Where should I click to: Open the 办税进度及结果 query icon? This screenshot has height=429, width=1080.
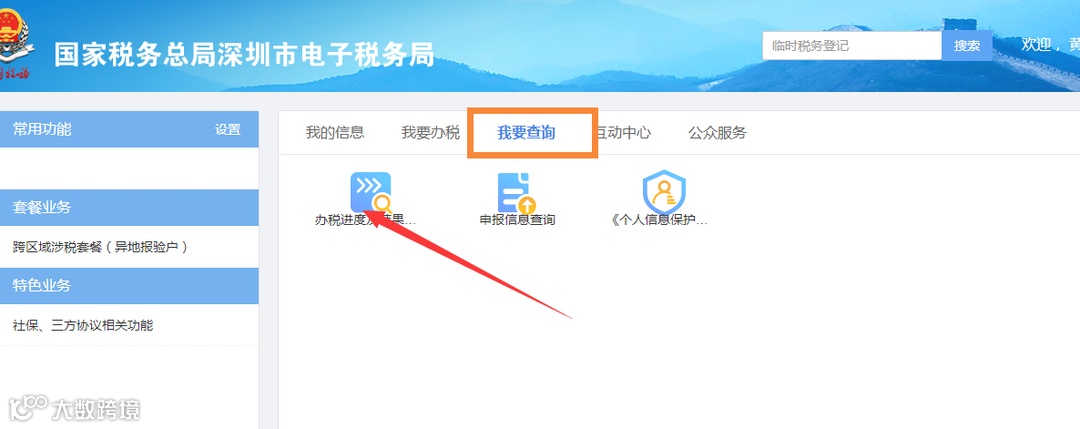(371, 192)
